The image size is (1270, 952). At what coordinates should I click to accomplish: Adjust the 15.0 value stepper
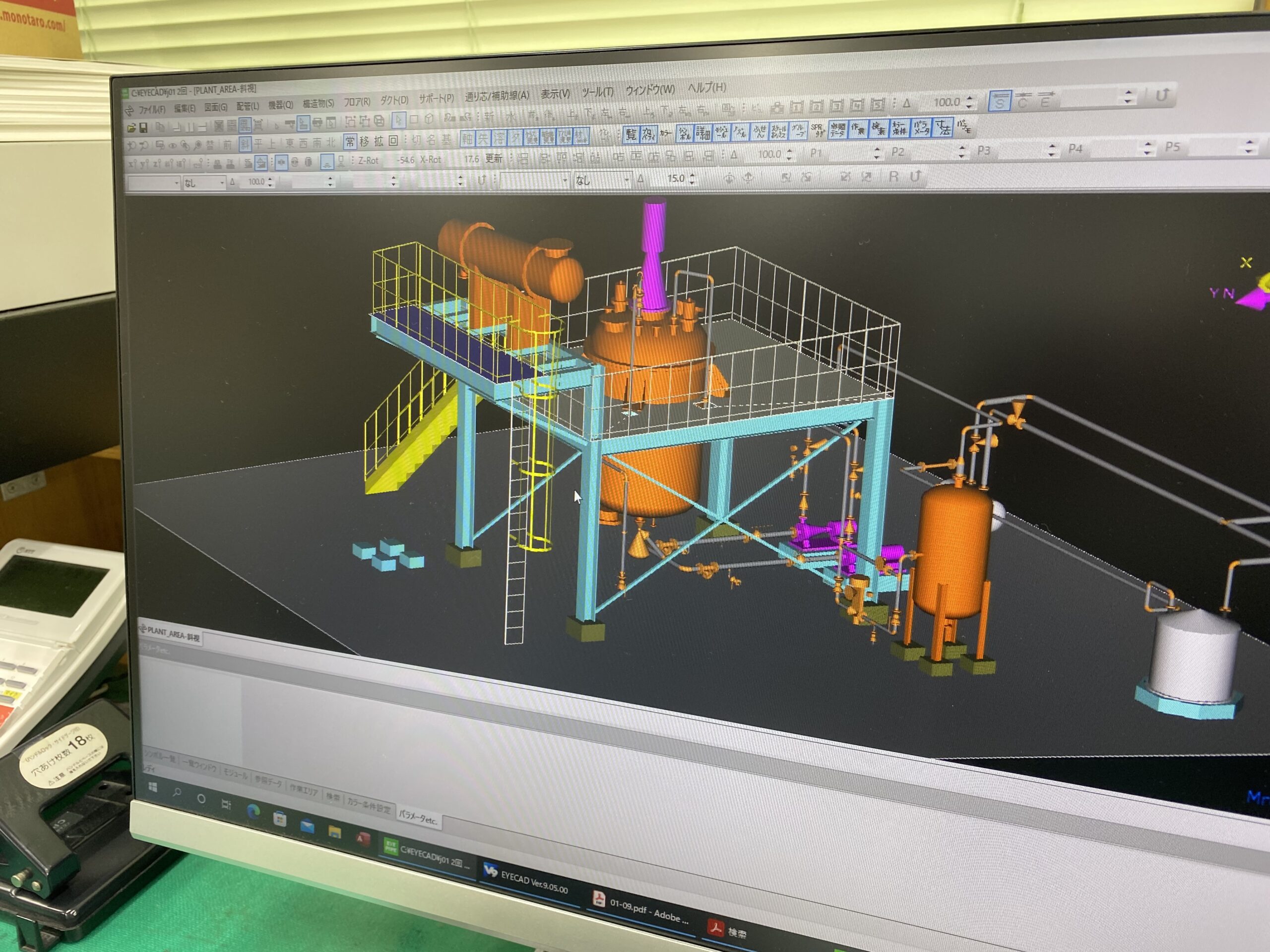pyautogui.click(x=691, y=178)
